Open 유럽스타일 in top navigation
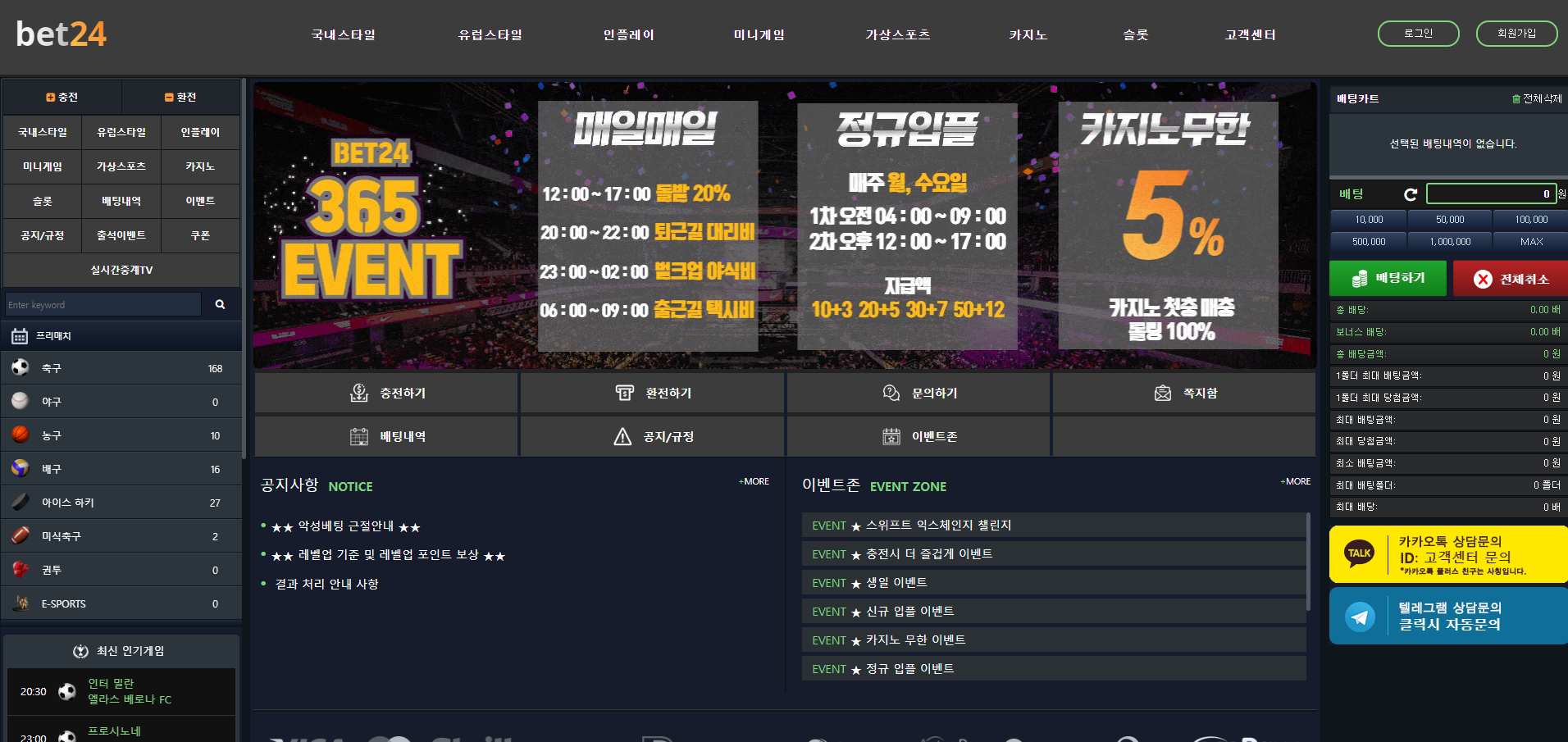Screen dimensions: 1568x742 click(490, 34)
